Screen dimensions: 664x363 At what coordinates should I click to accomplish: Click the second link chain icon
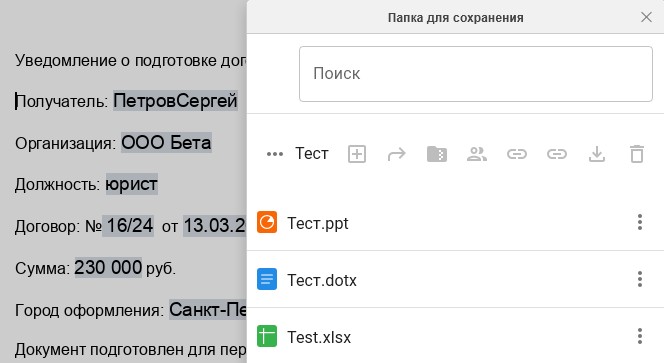point(557,154)
